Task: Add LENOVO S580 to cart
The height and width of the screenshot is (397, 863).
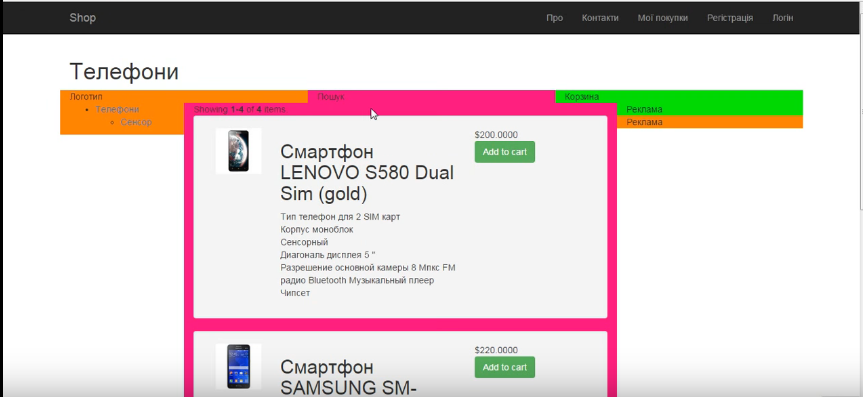Action: click(505, 152)
